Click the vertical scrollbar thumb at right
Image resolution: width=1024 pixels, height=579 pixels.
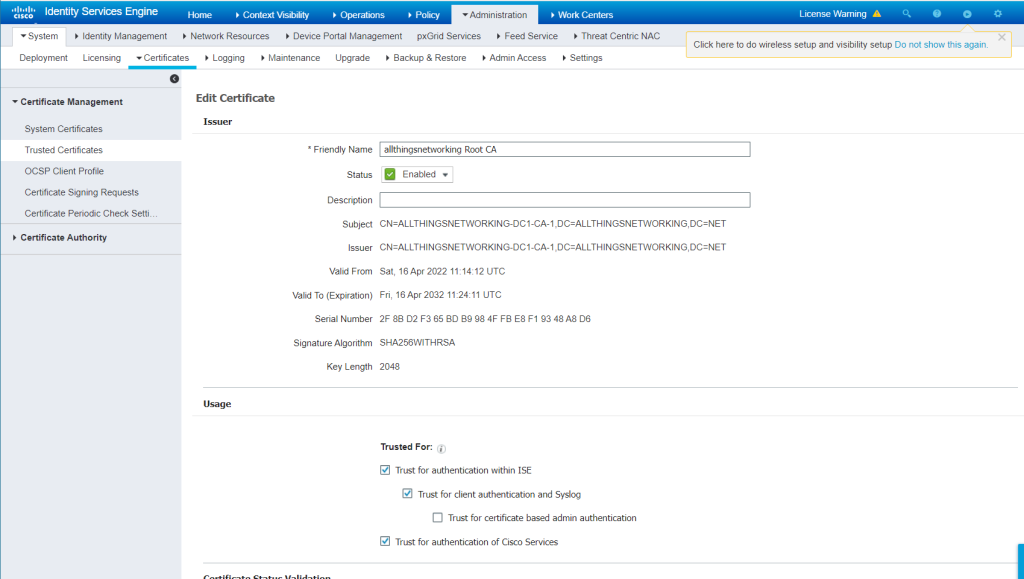point(1021,560)
